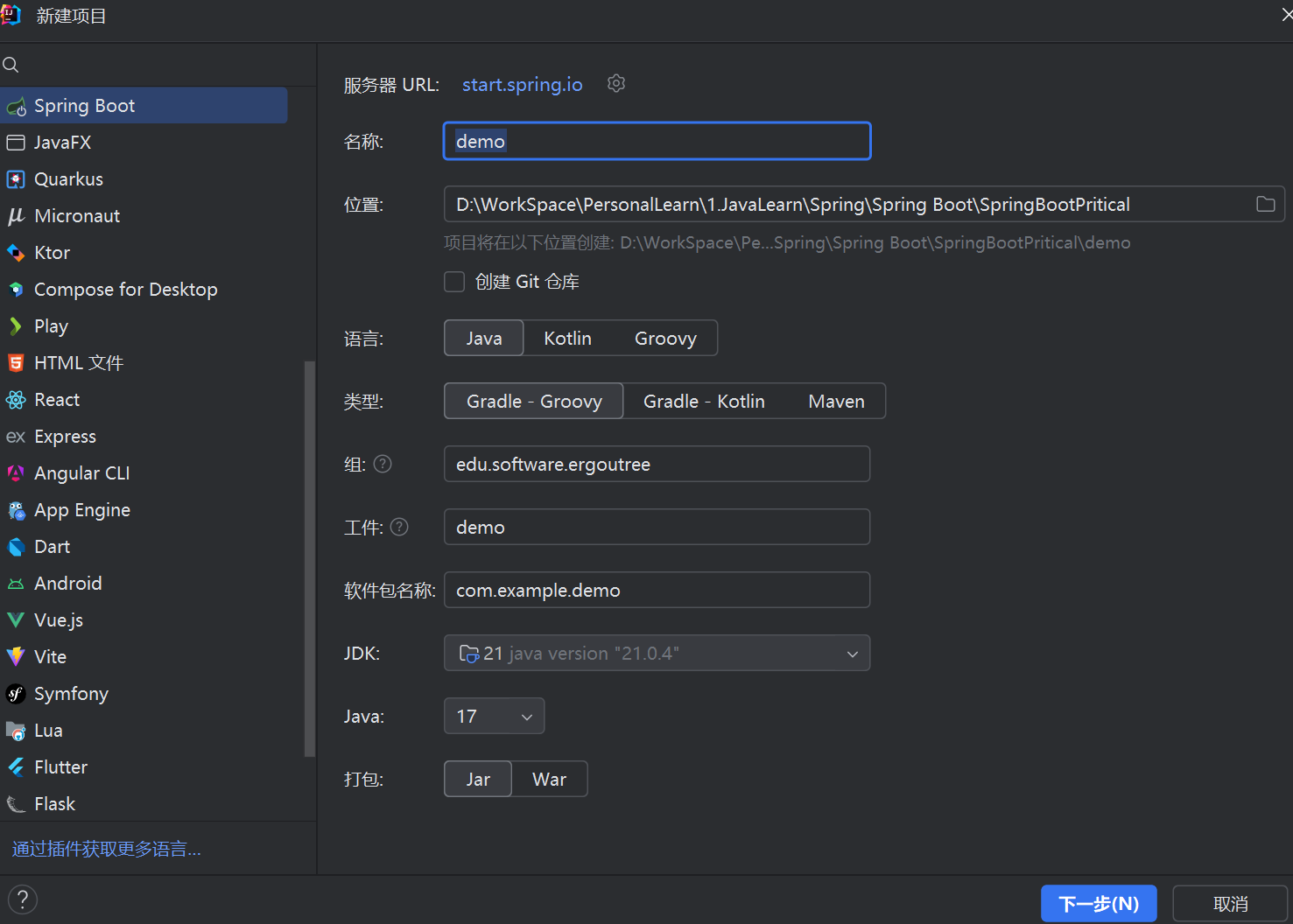The image size is (1293, 924).
Task: Select Groovy as language
Action: point(665,338)
